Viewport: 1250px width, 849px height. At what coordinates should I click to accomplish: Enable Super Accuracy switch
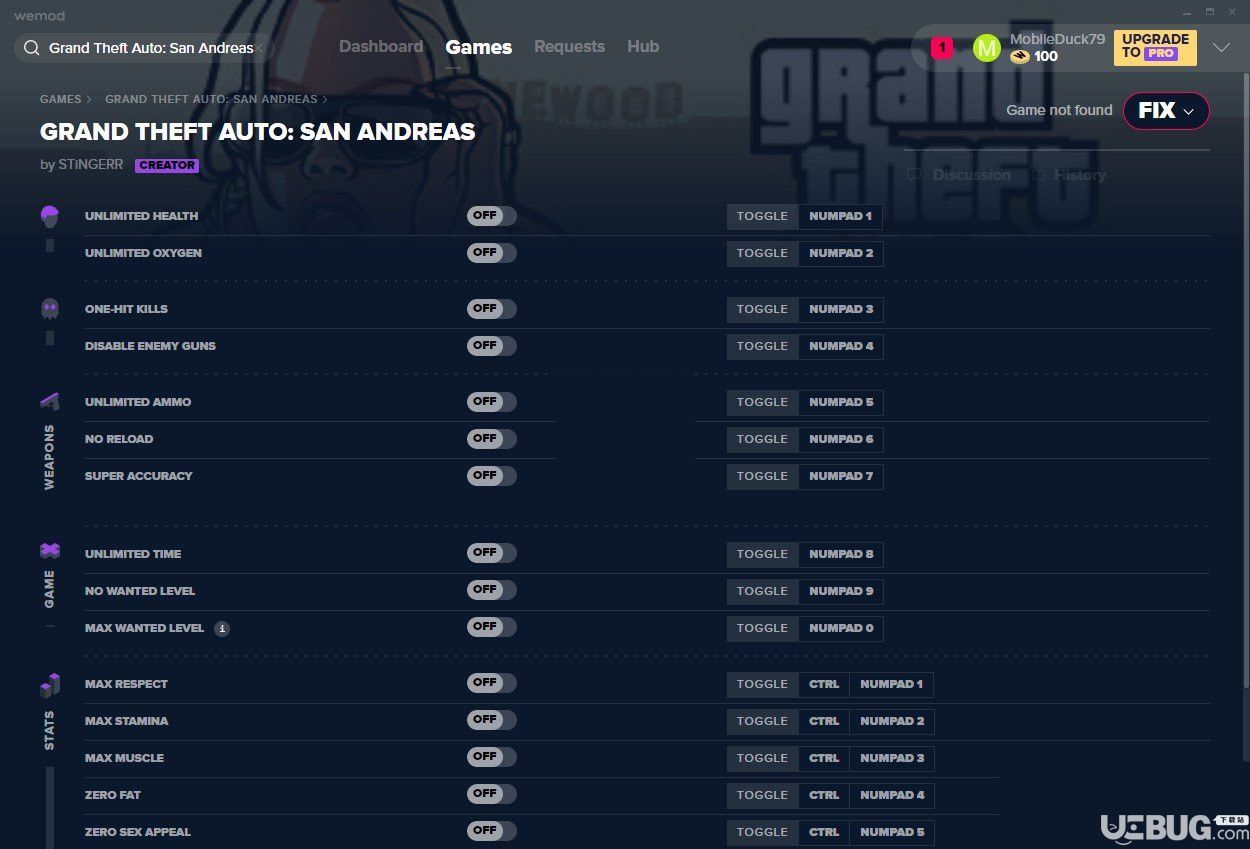point(491,476)
